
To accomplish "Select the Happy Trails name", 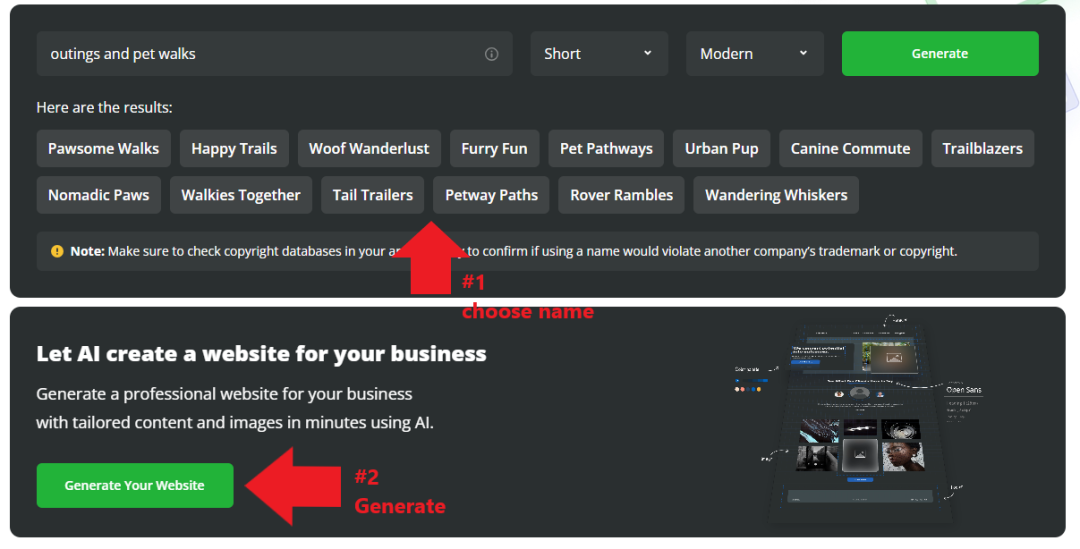I will [234, 148].
